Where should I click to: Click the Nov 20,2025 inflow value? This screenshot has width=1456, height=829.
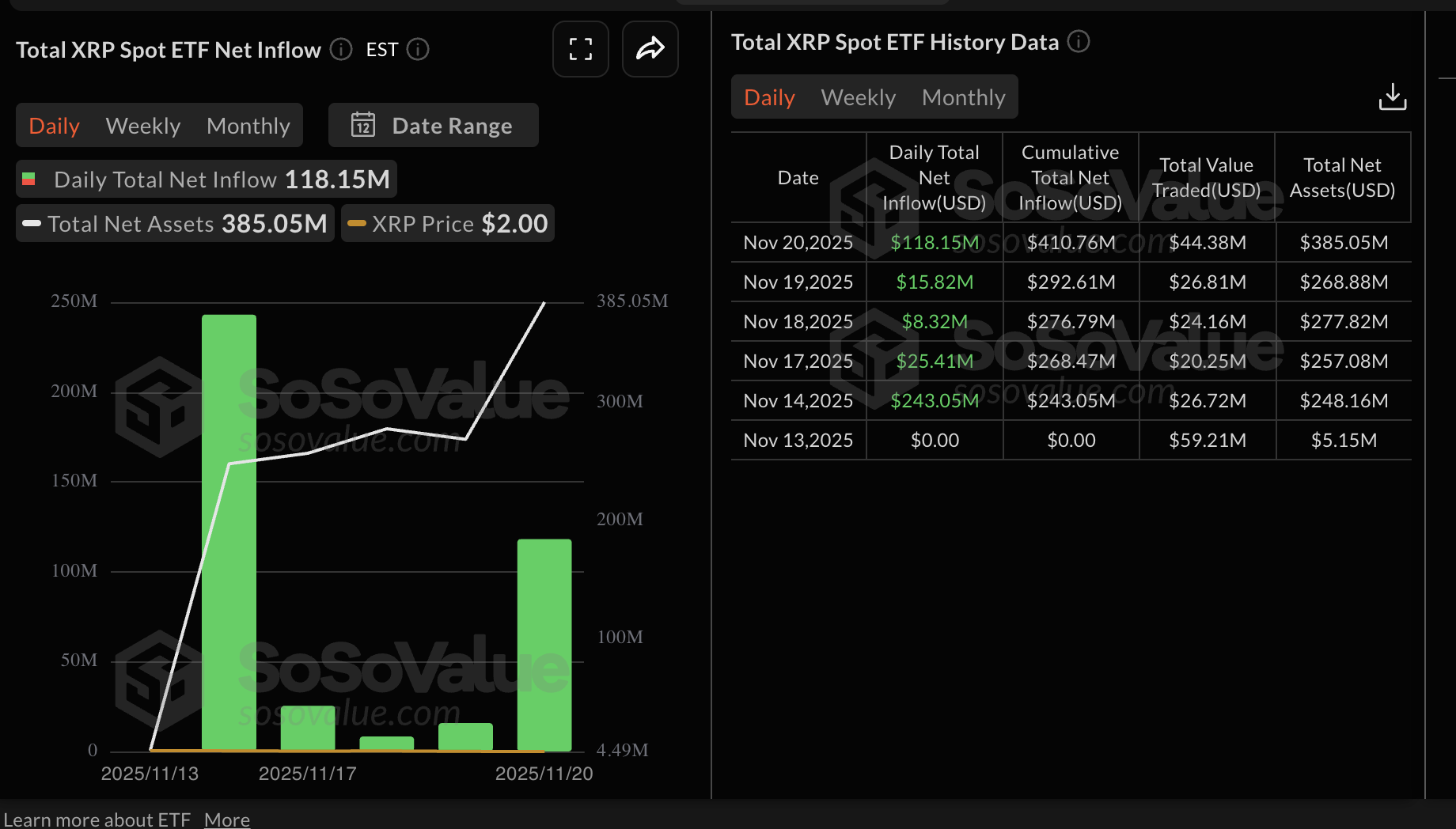pos(935,242)
